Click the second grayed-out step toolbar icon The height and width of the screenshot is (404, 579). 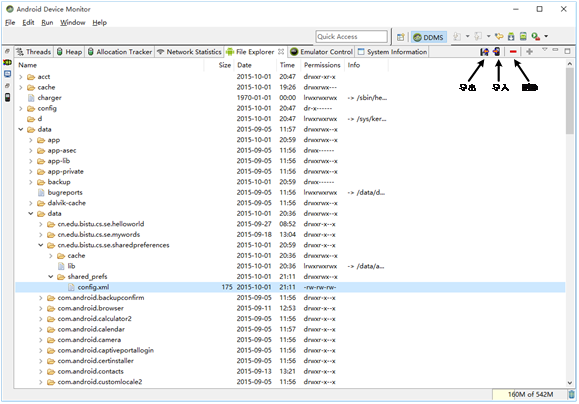tap(478, 36)
